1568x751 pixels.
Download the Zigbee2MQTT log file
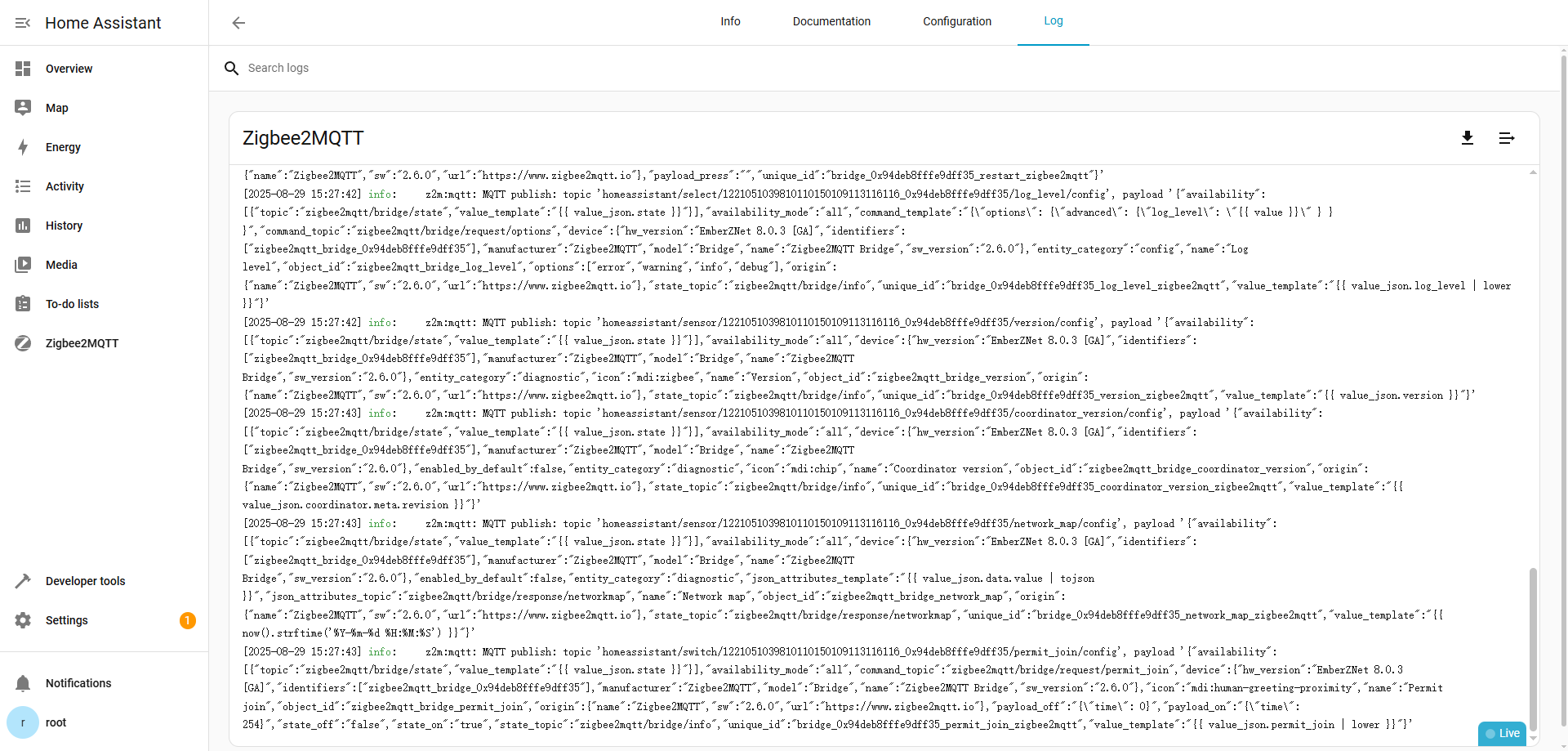(x=1467, y=138)
